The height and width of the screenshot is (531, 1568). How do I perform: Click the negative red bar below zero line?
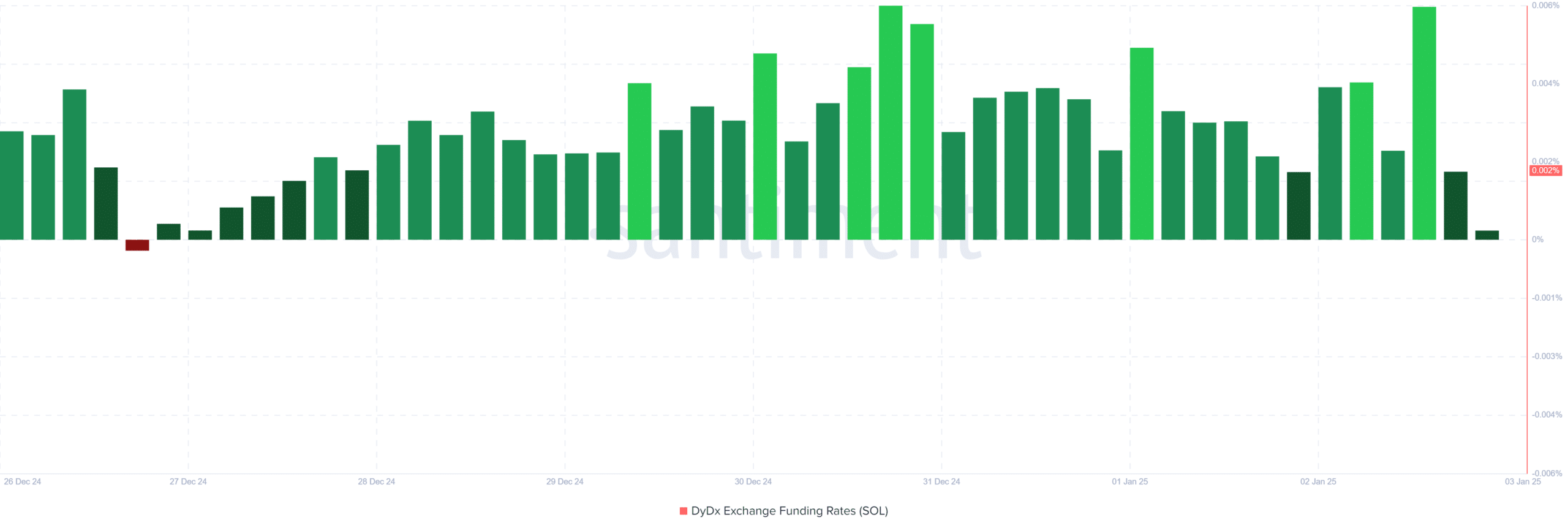click(137, 245)
